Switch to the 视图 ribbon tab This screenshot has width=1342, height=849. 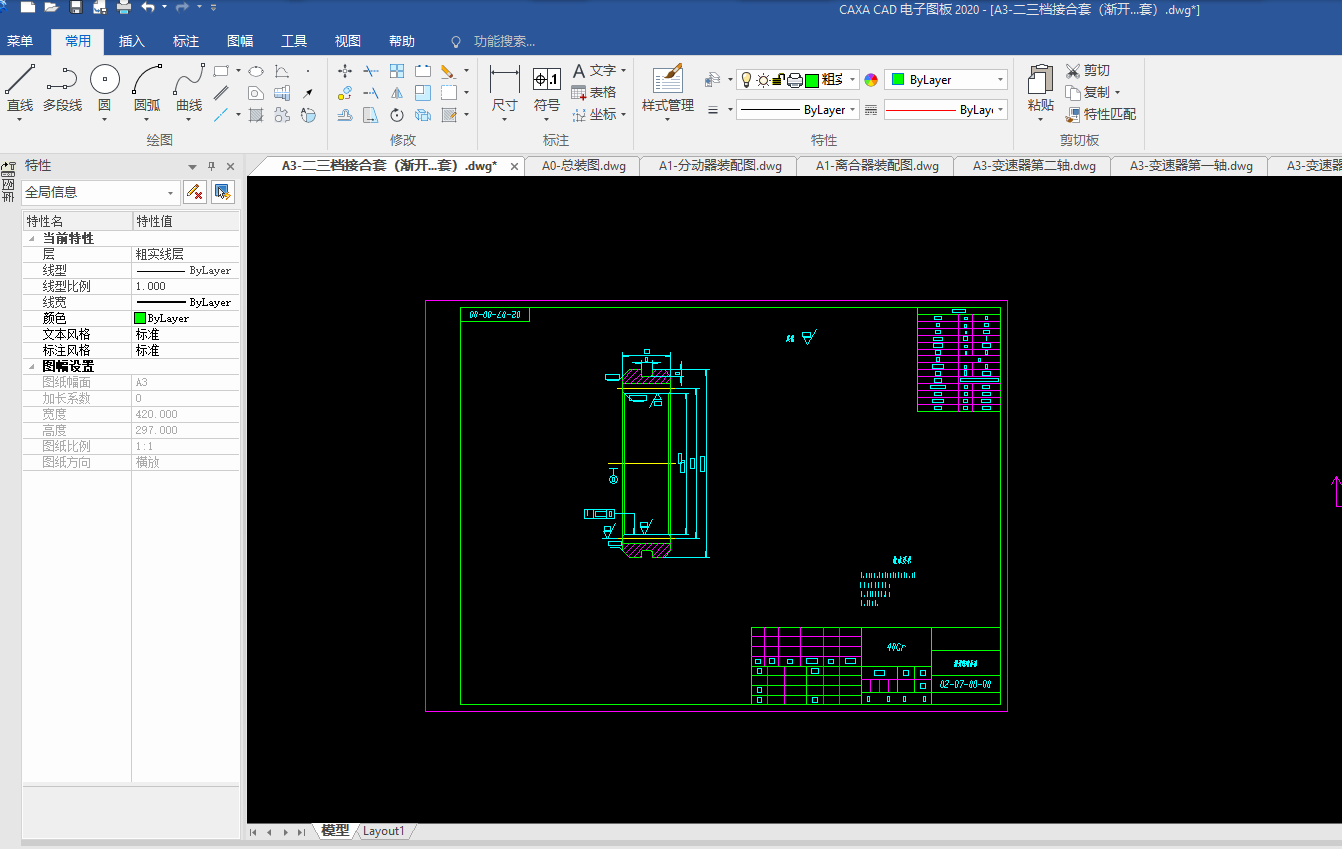click(348, 41)
